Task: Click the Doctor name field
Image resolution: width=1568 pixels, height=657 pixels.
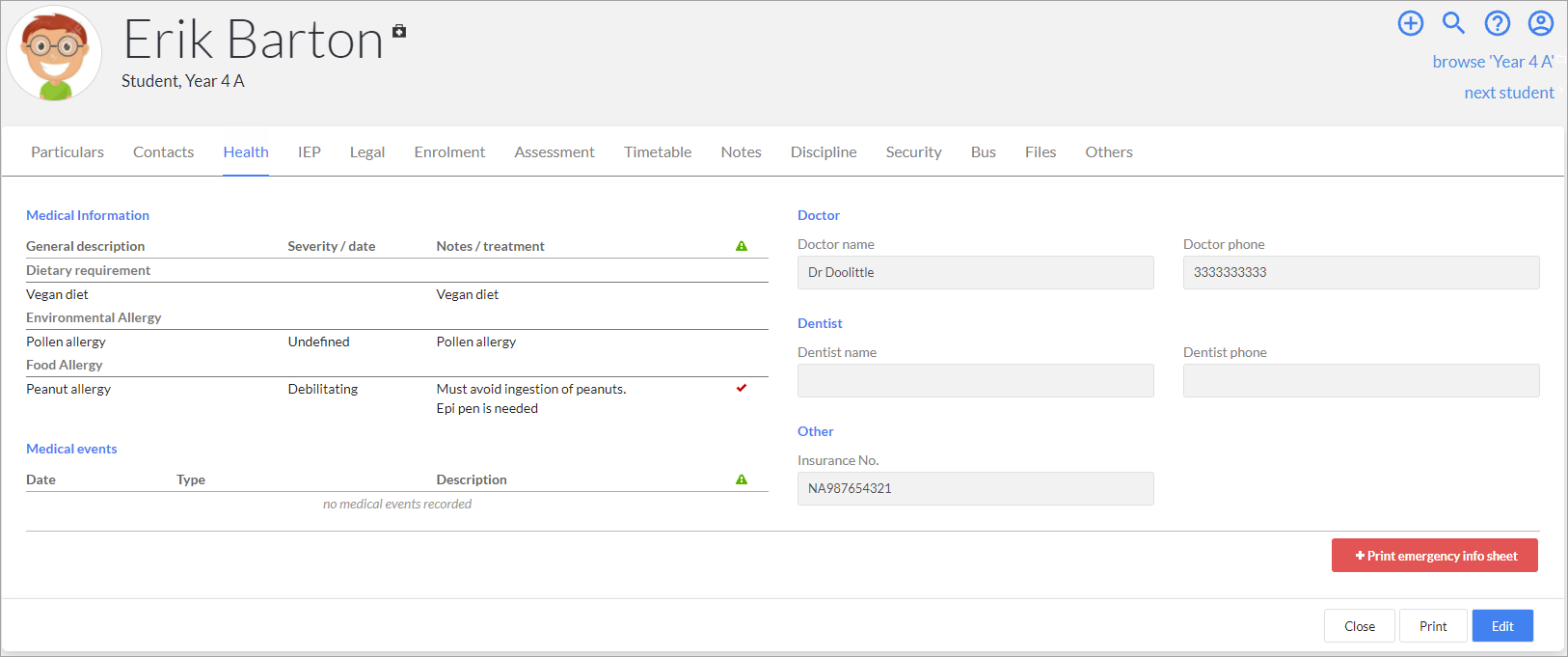Action: click(x=976, y=272)
